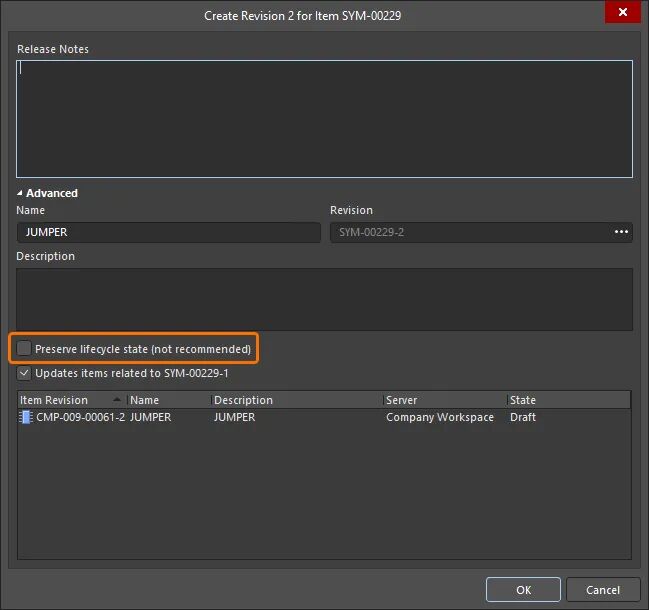649x610 pixels.
Task: Collapse the Advanced section
Action: coord(20,193)
